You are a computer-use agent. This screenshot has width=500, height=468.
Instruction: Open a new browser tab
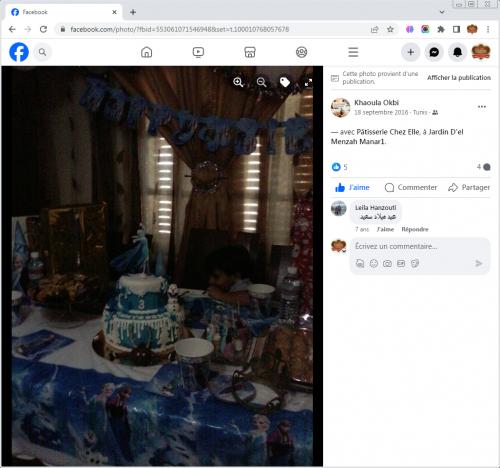point(133,12)
